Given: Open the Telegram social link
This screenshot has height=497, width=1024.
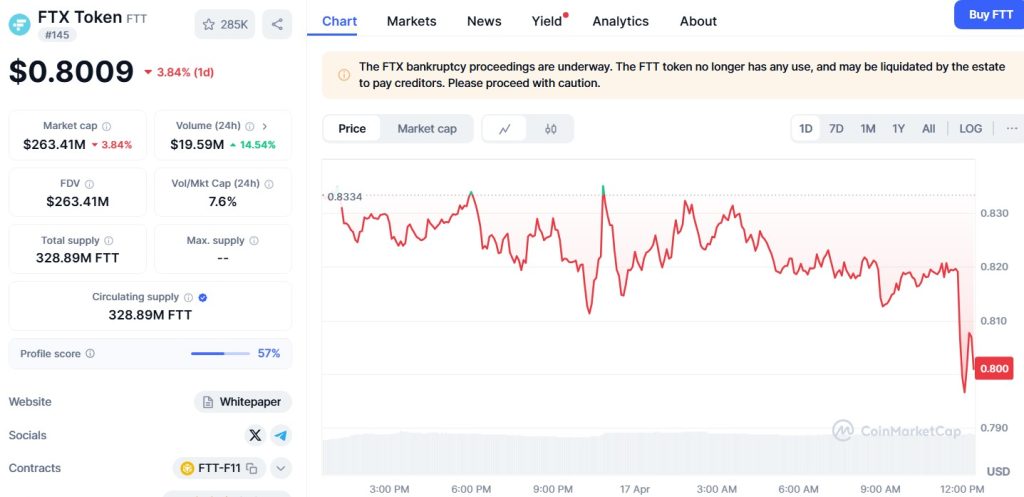Looking at the screenshot, I should click(x=281, y=435).
